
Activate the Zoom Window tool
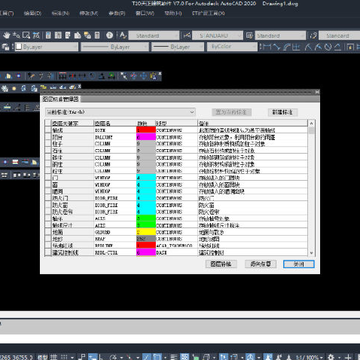(x=26, y=35)
